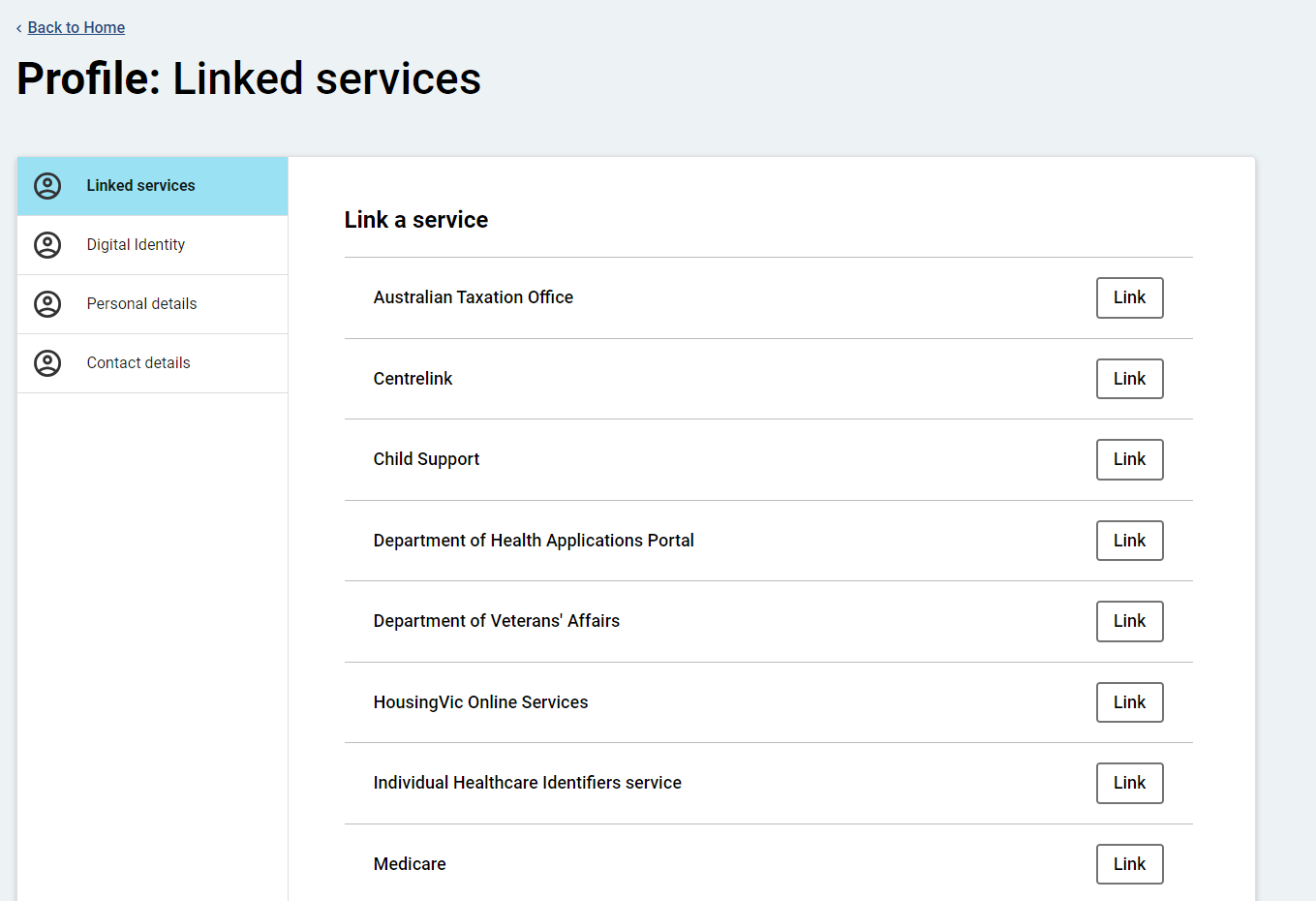Click the Contact details profile icon
This screenshot has height=901, width=1316.
click(x=47, y=363)
